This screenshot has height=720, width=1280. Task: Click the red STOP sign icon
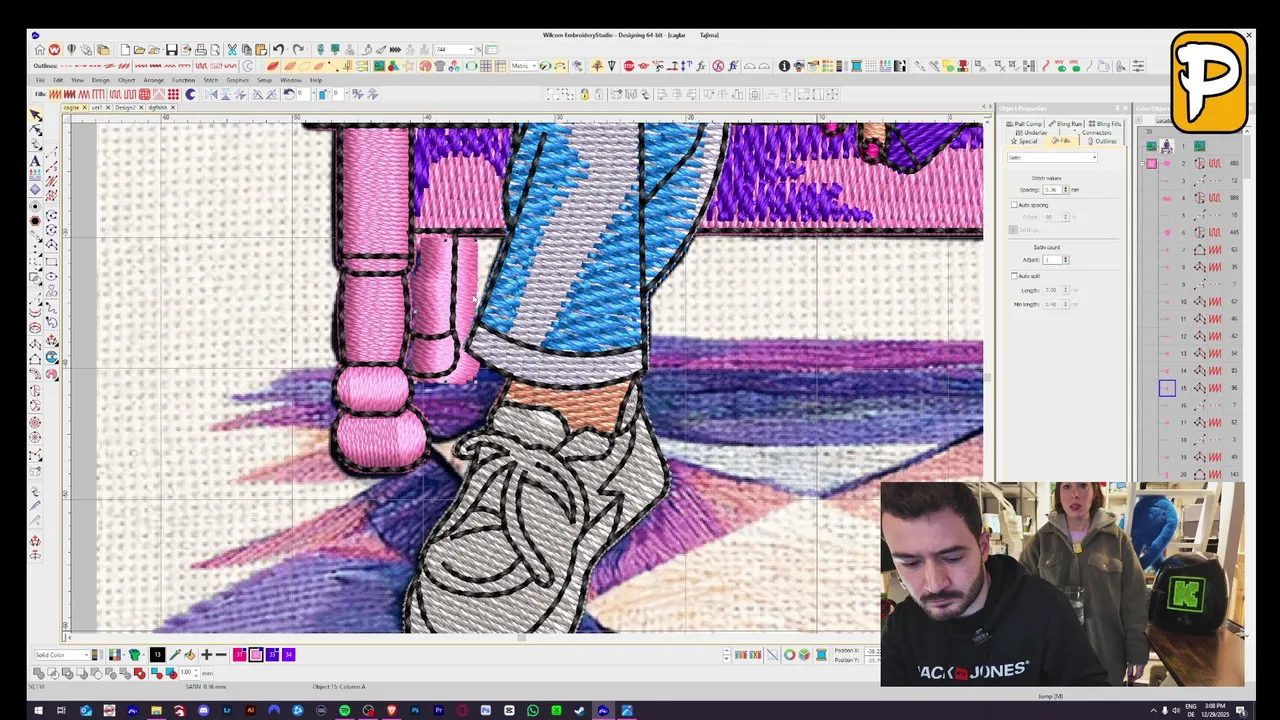[629, 66]
